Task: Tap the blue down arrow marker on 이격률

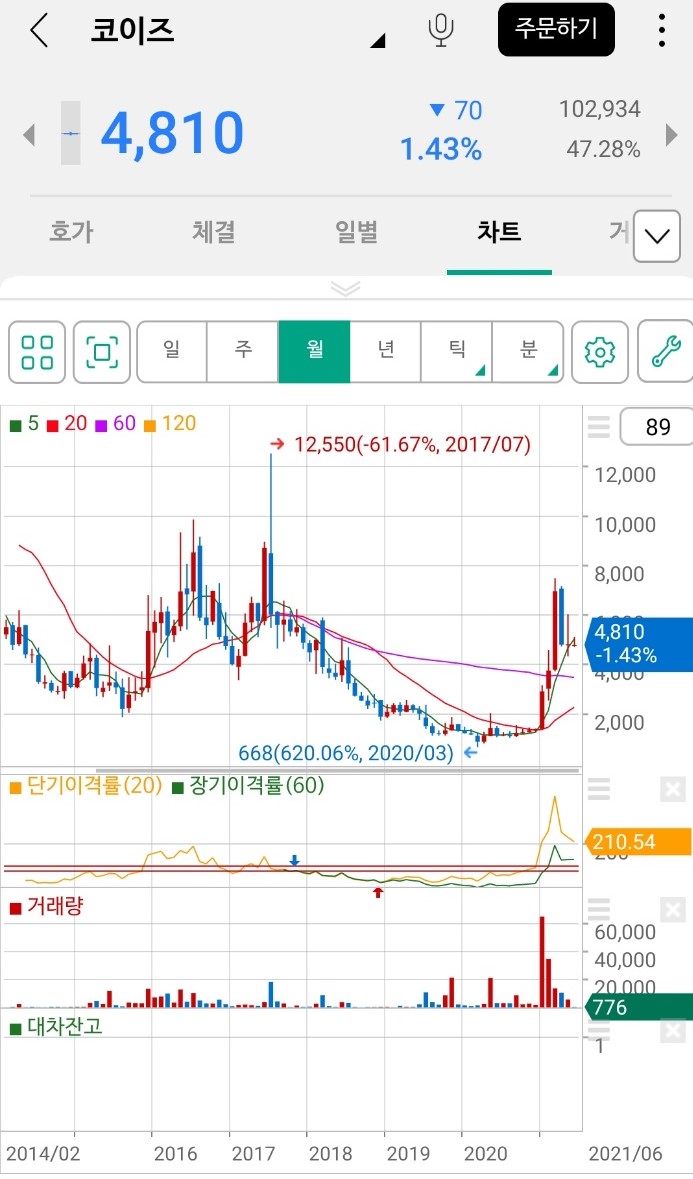Action: (x=295, y=861)
